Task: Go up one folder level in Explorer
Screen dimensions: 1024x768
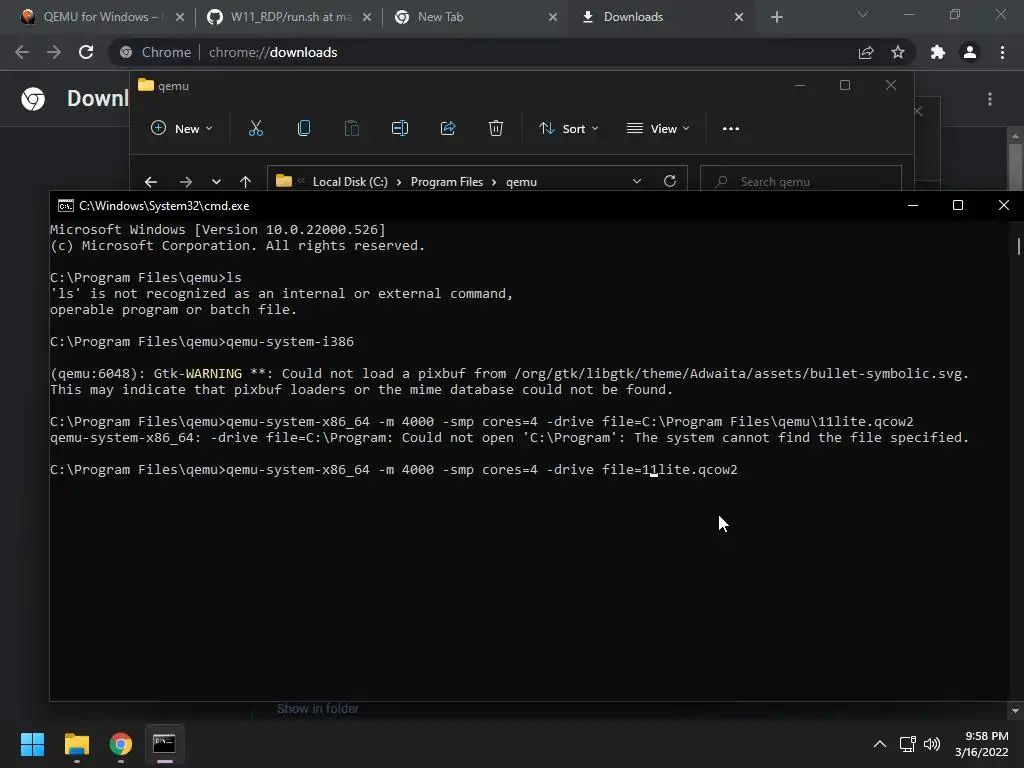Action: click(x=246, y=182)
